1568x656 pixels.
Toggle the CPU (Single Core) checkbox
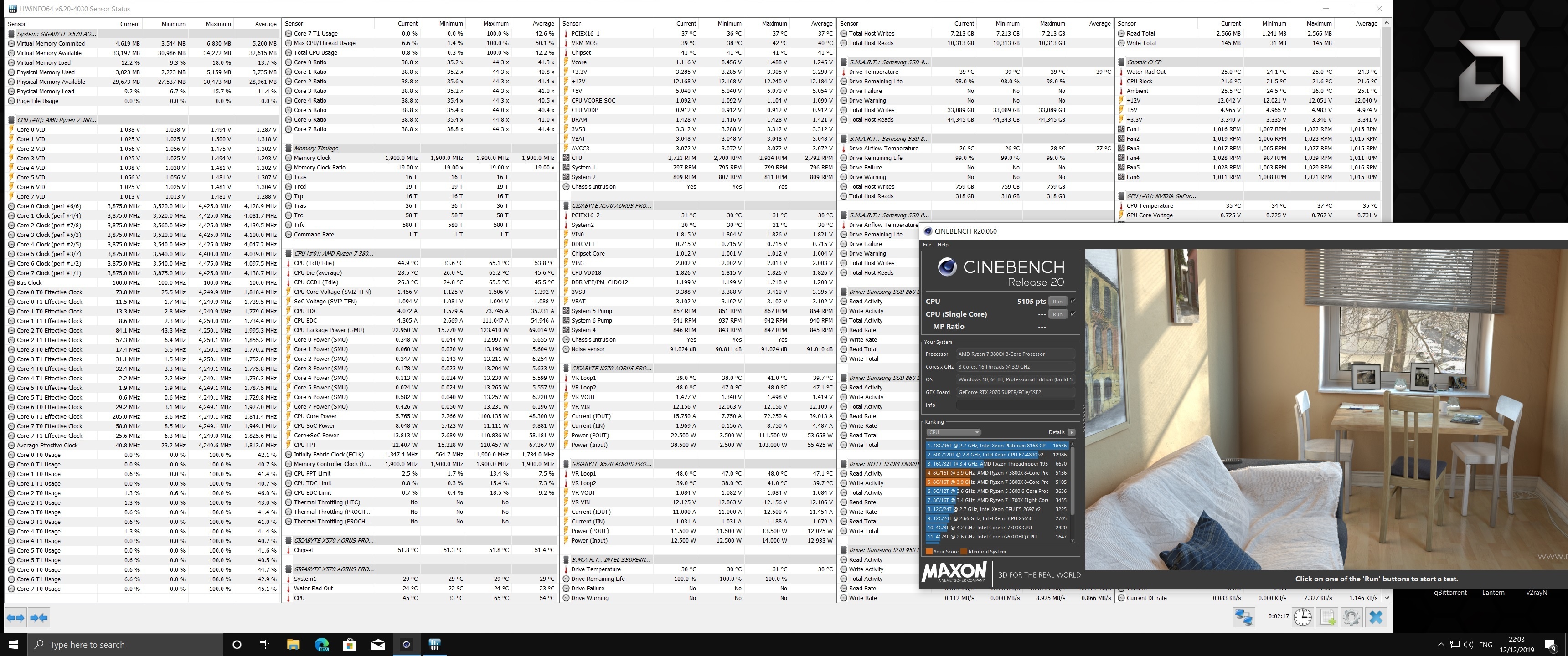coord(1073,314)
